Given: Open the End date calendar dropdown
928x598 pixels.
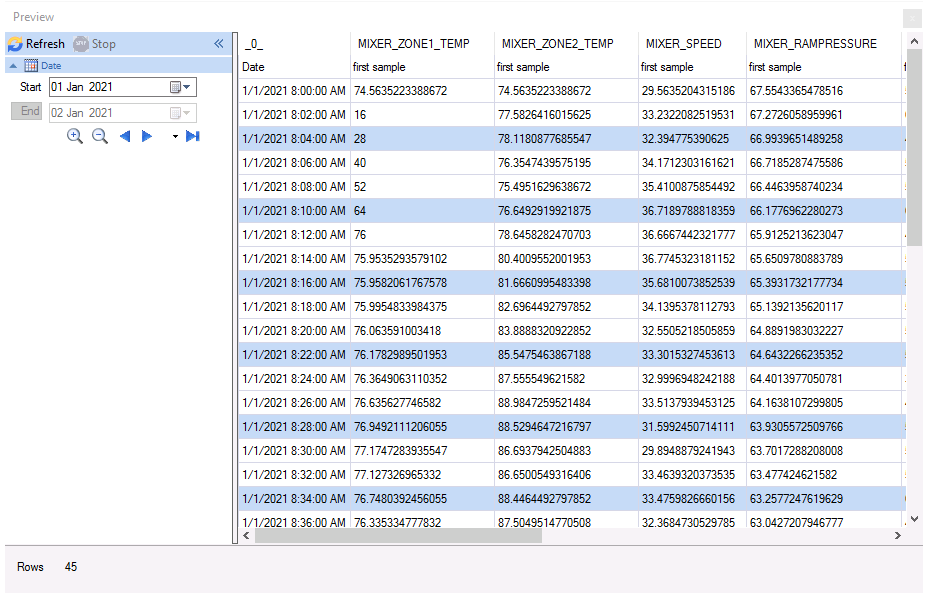Looking at the screenshot, I should 181,112.
